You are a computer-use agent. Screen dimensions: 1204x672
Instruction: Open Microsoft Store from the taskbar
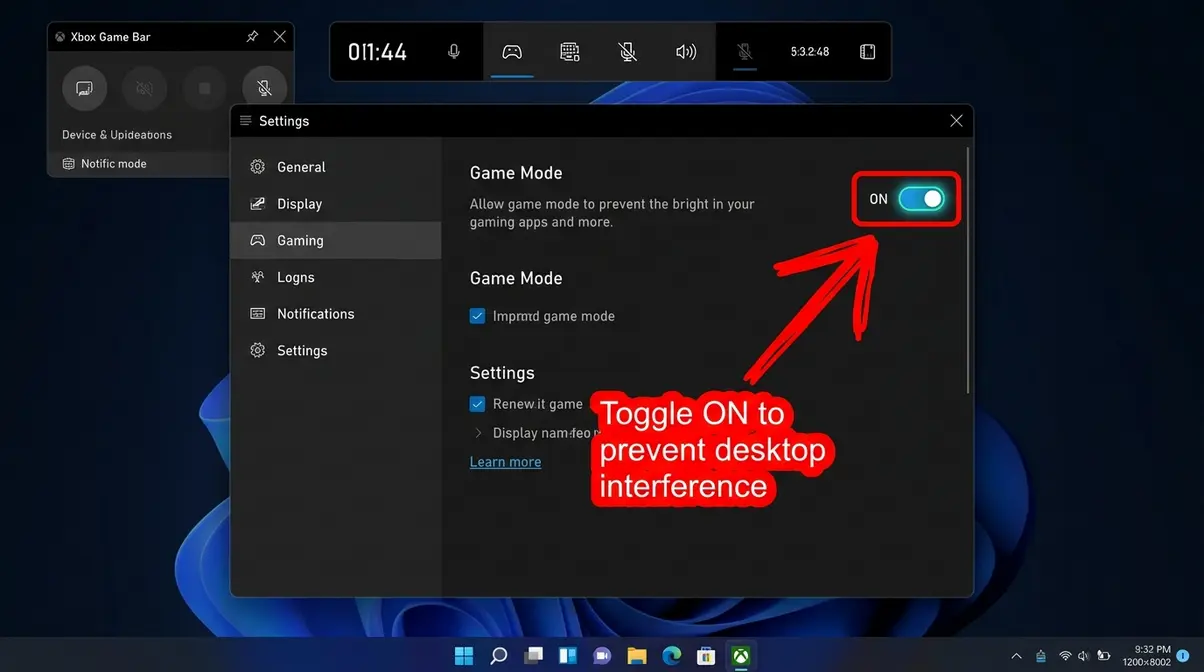coord(706,656)
